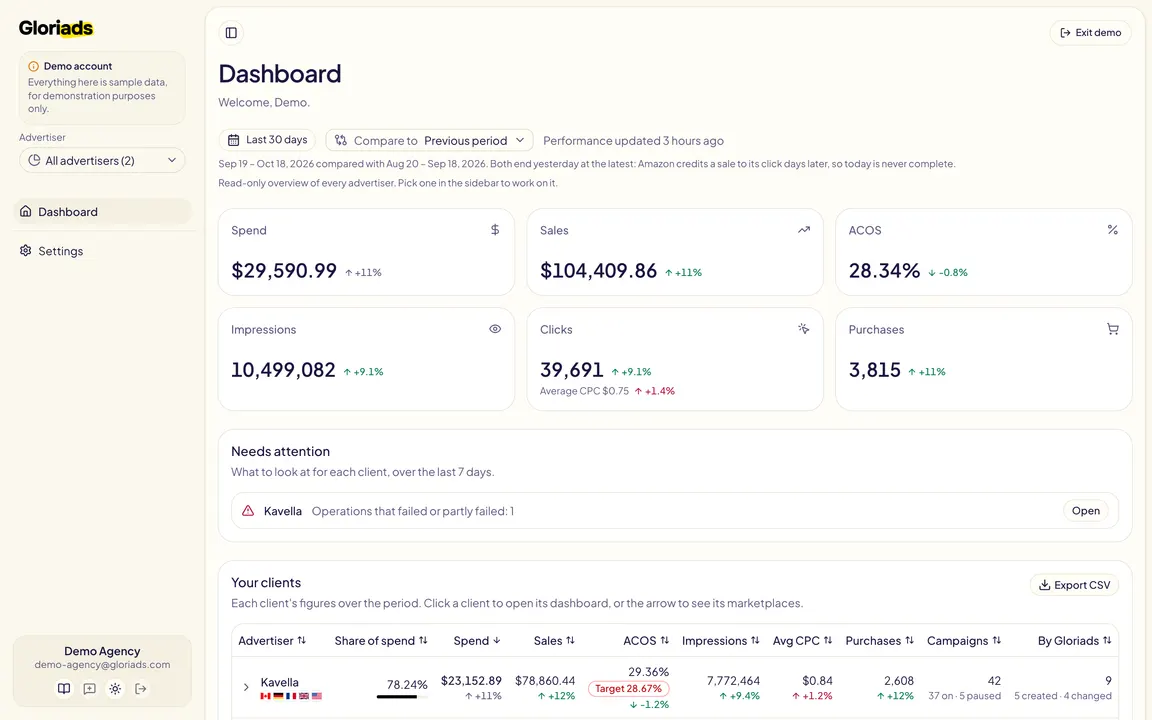Sort table by Advertiser column
1152x720 pixels.
coord(272,641)
